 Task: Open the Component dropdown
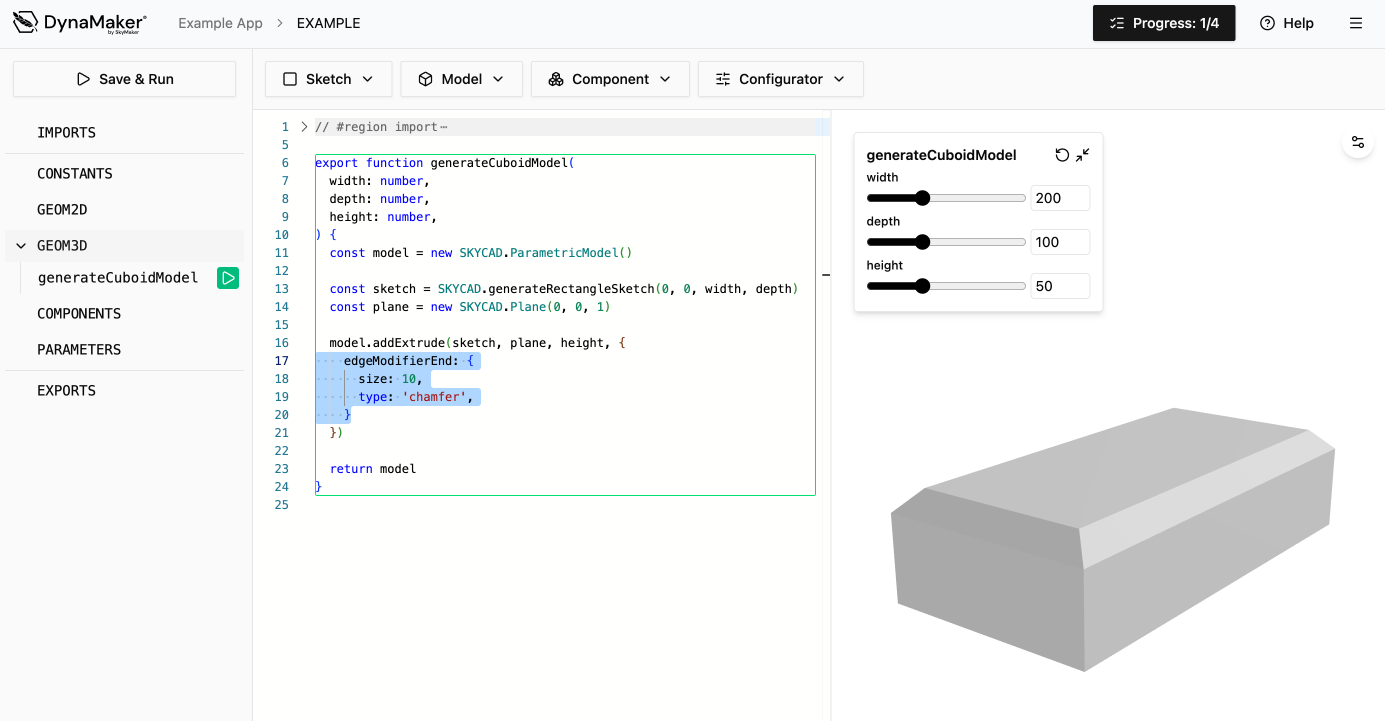click(x=610, y=79)
